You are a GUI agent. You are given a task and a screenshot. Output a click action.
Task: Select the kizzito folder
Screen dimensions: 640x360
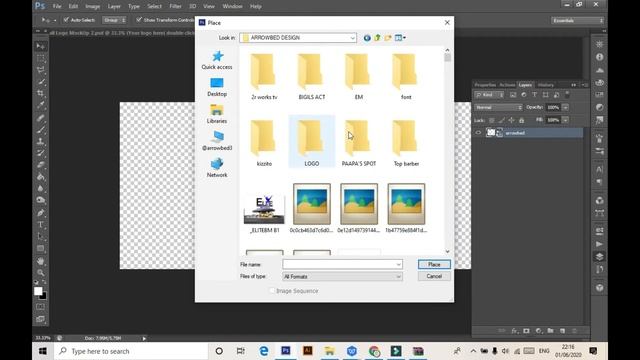pos(264,142)
